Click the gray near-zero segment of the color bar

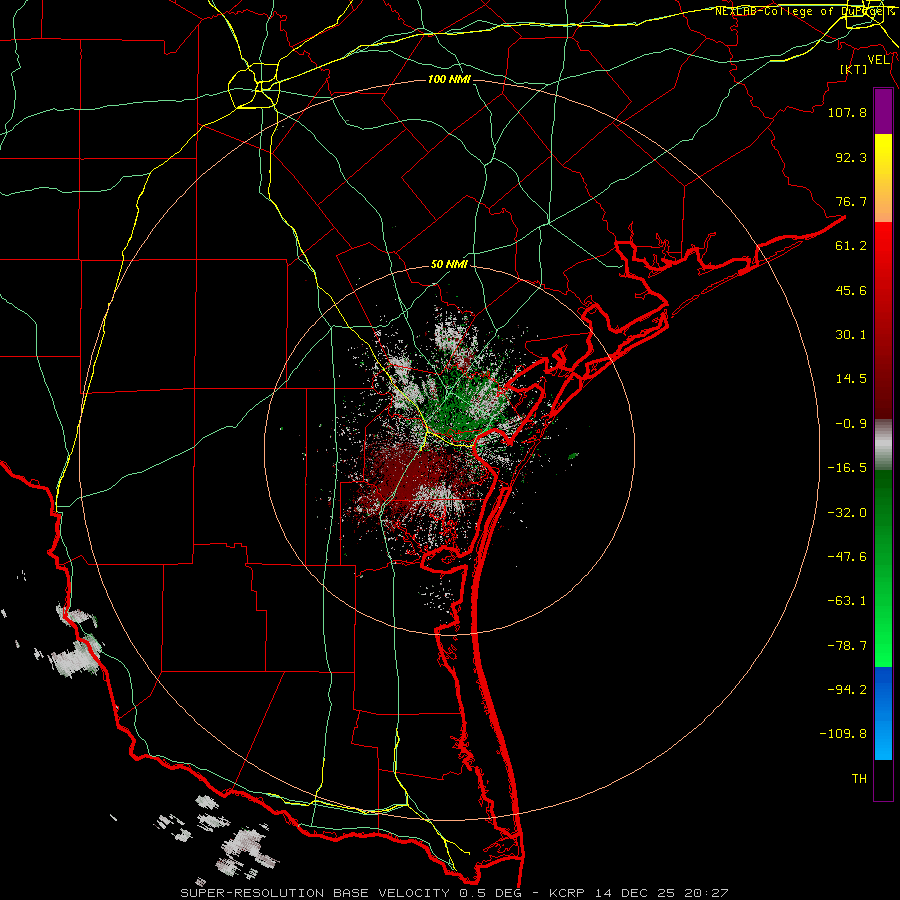tap(883, 445)
